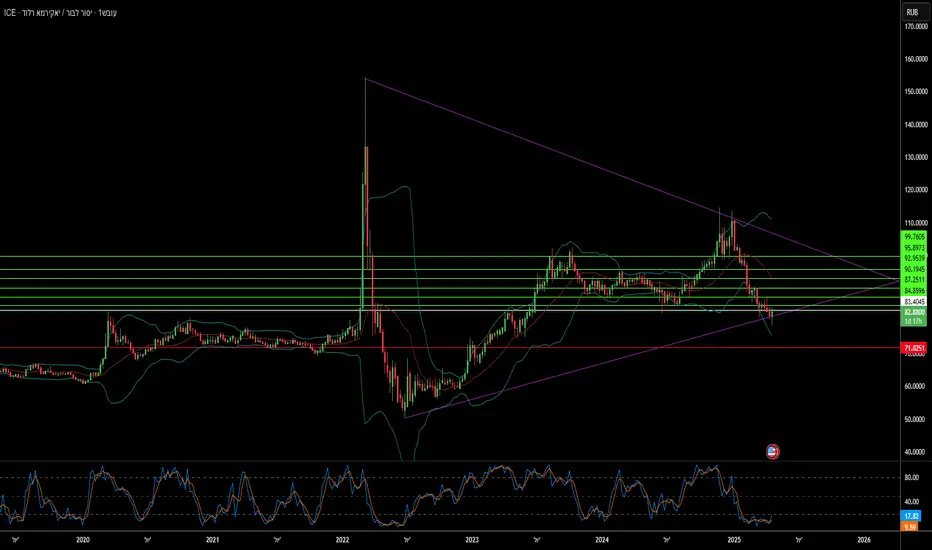Select the green 99.7605 price label
Image resolution: width=932 pixels, height=550 pixels.
pyautogui.click(x=914, y=237)
